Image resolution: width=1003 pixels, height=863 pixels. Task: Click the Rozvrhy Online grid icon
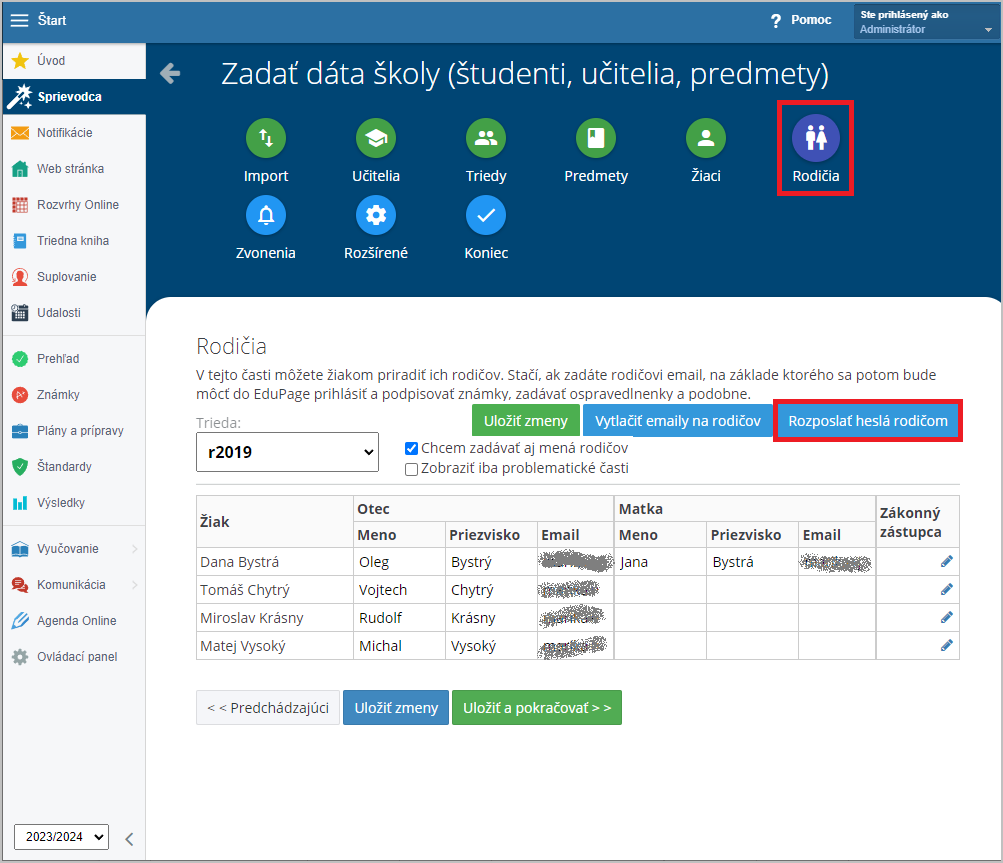coord(20,205)
